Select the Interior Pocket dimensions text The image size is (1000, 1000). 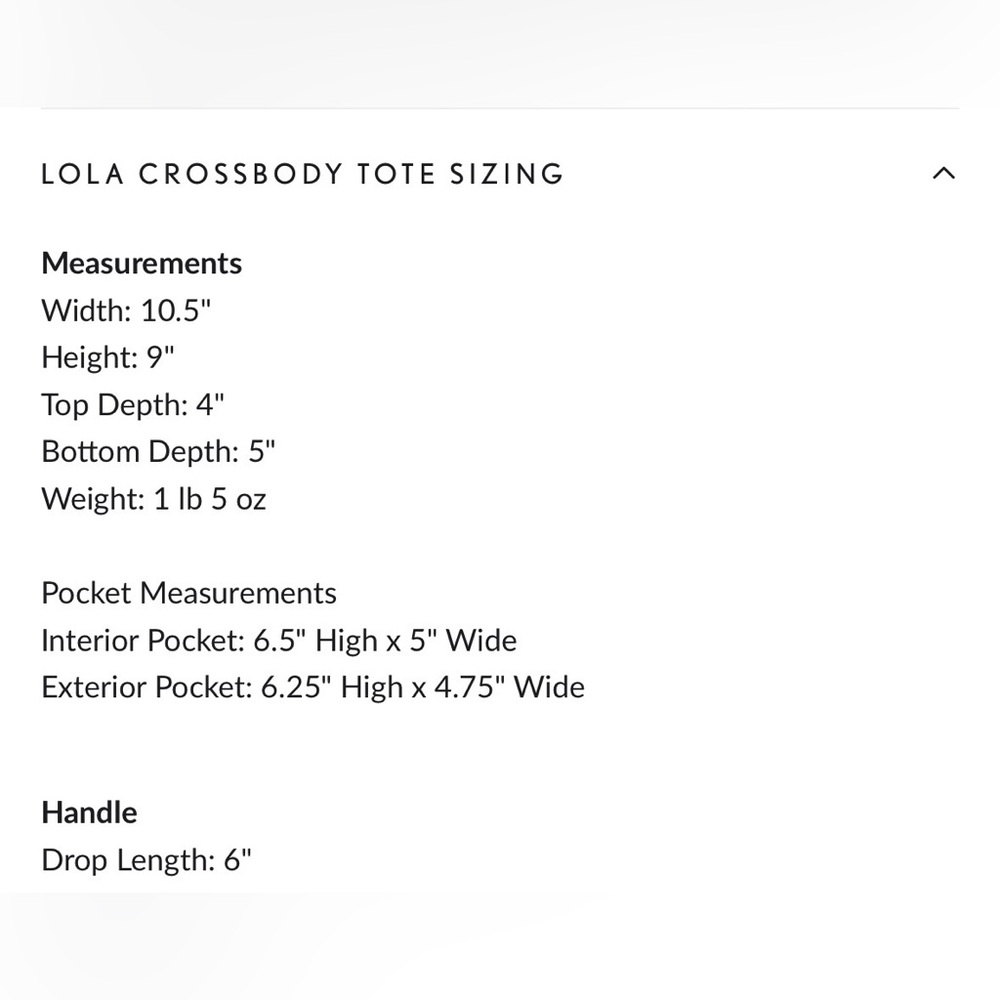278,640
